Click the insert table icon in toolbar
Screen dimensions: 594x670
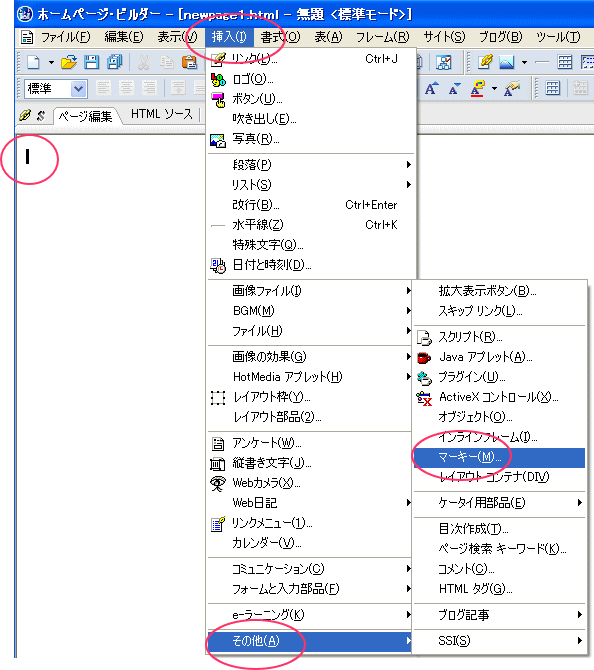coord(565,62)
